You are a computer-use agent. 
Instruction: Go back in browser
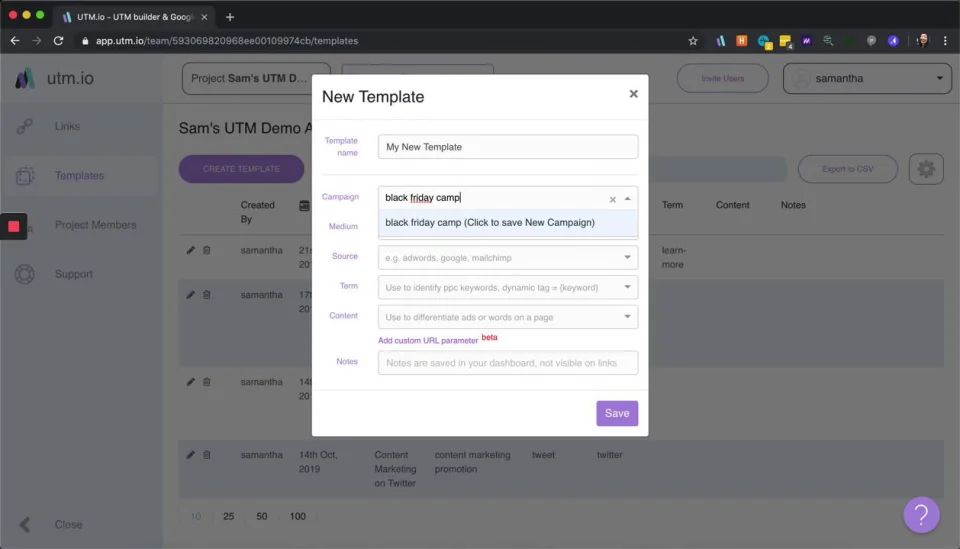tap(15, 41)
